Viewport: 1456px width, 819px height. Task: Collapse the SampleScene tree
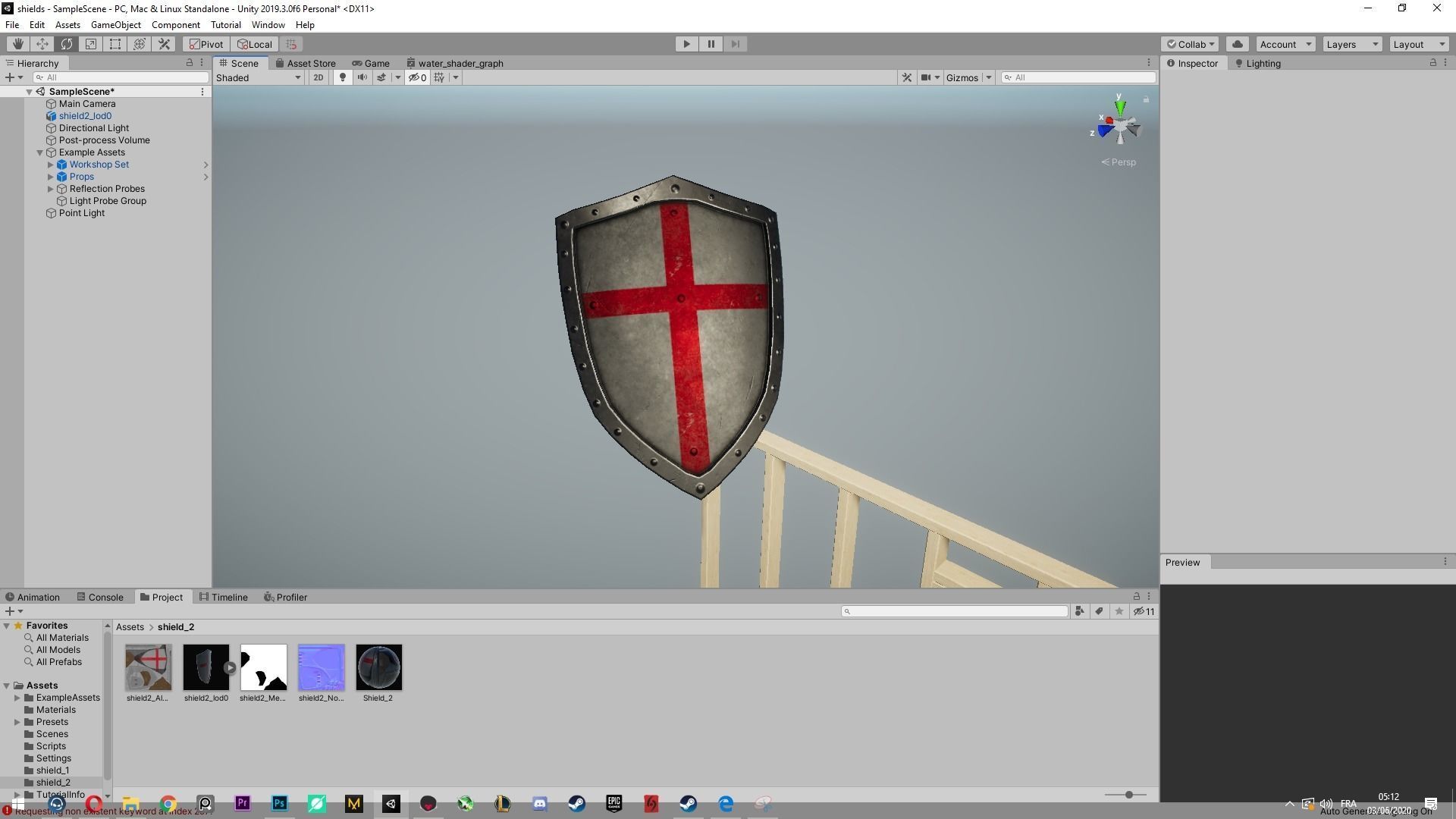coord(29,92)
